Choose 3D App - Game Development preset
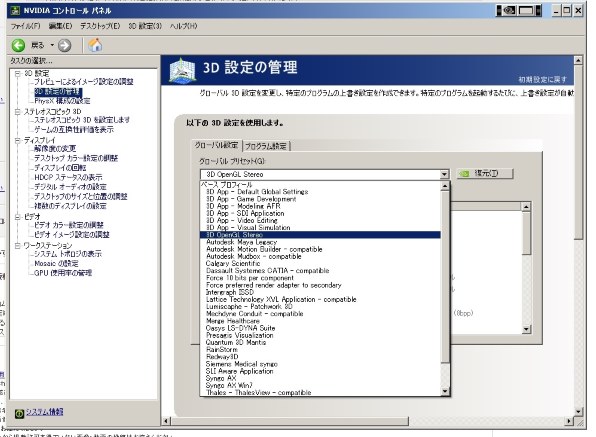The width and height of the screenshot is (596, 437). (251, 199)
